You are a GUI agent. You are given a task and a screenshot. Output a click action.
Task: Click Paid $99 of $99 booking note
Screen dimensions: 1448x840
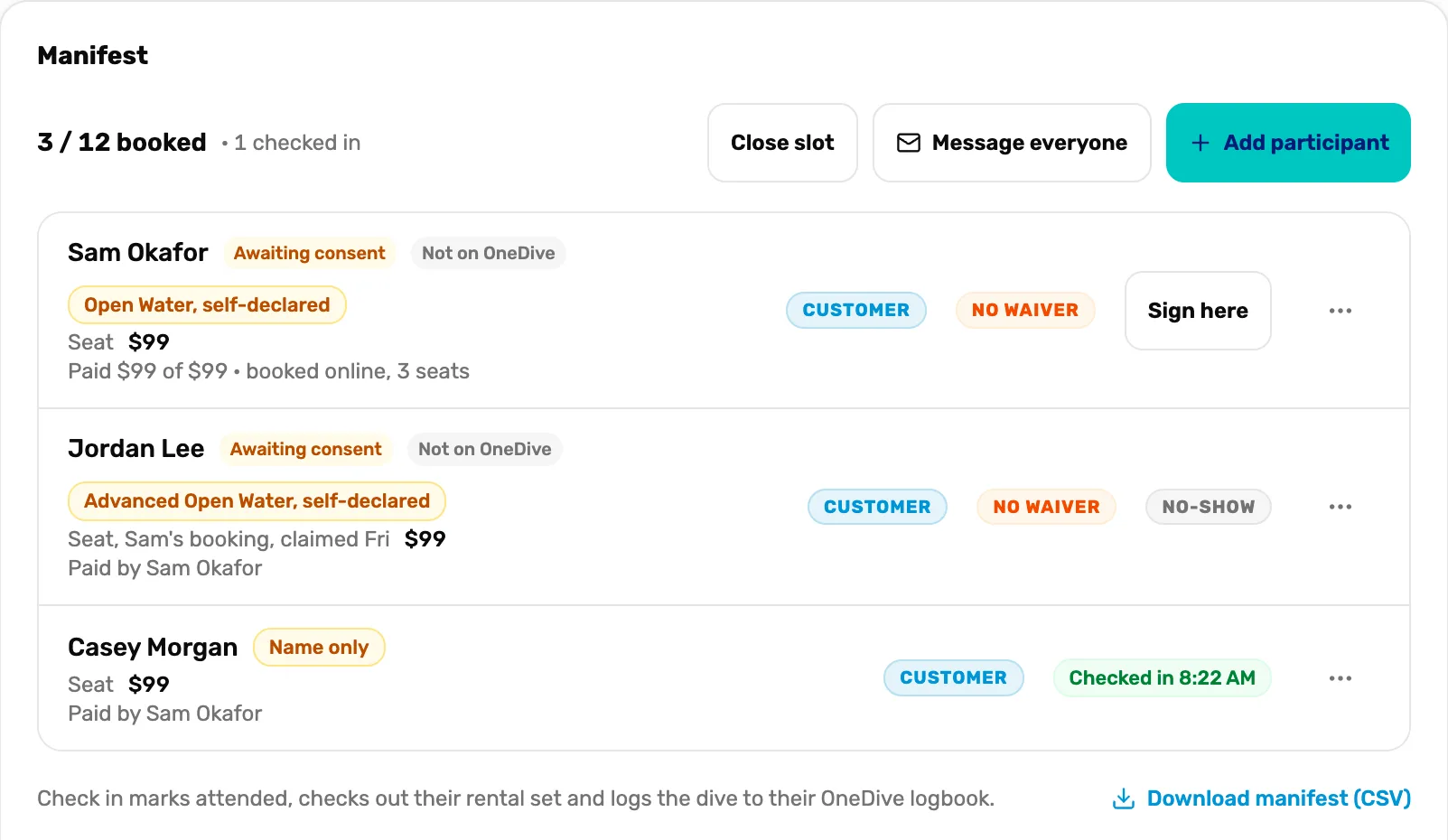[x=268, y=371]
